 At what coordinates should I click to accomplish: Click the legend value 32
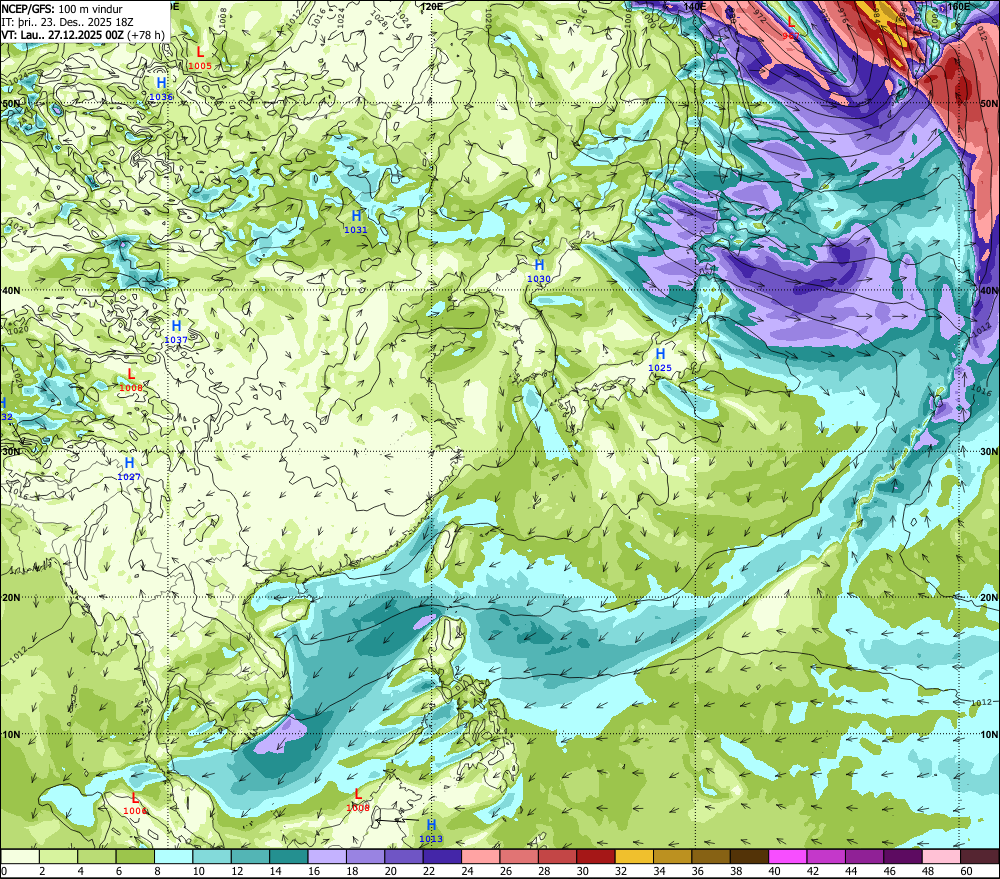click(621, 871)
